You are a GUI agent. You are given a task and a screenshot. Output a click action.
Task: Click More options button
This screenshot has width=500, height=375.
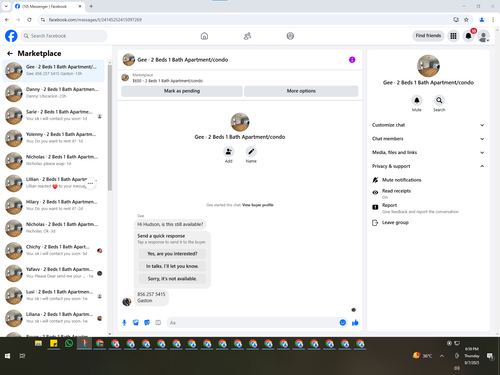point(301,91)
